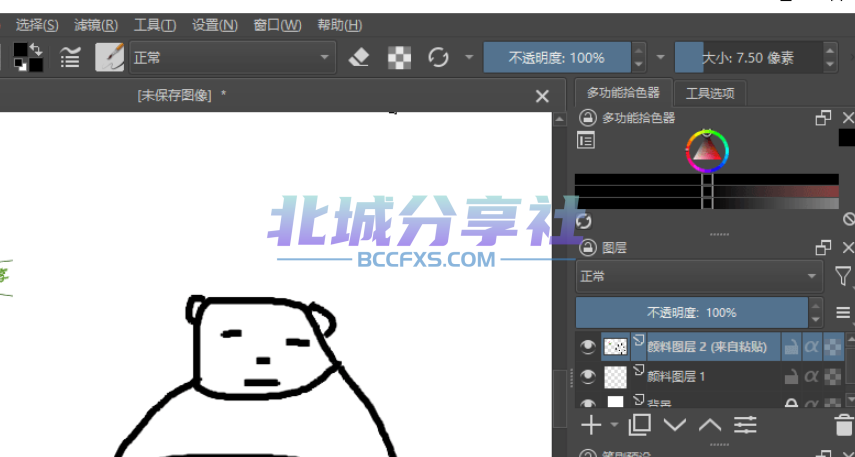Open layer docker hamburger options menu
The height and width of the screenshot is (457, 855).
click(x=843, y=312)
